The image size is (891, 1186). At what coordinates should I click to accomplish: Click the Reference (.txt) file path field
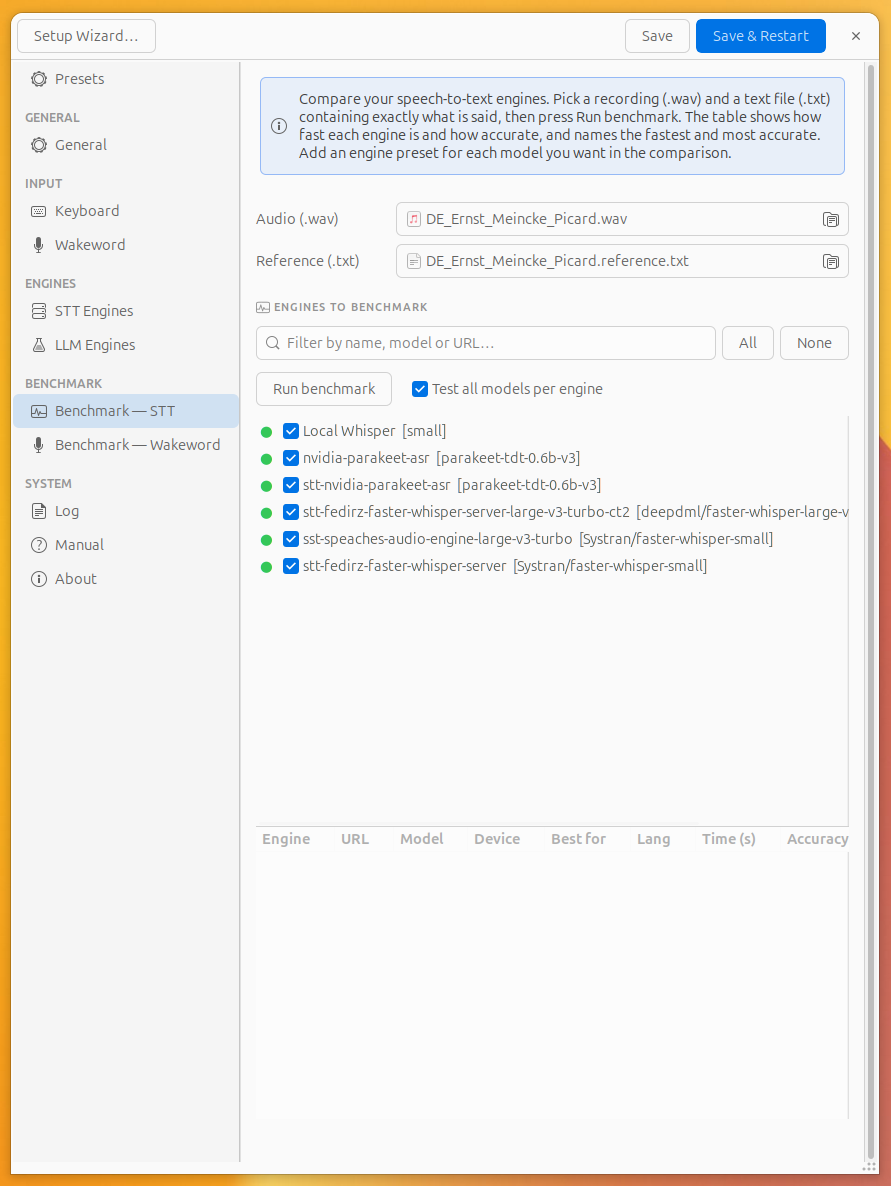click(x=622, y=261)
